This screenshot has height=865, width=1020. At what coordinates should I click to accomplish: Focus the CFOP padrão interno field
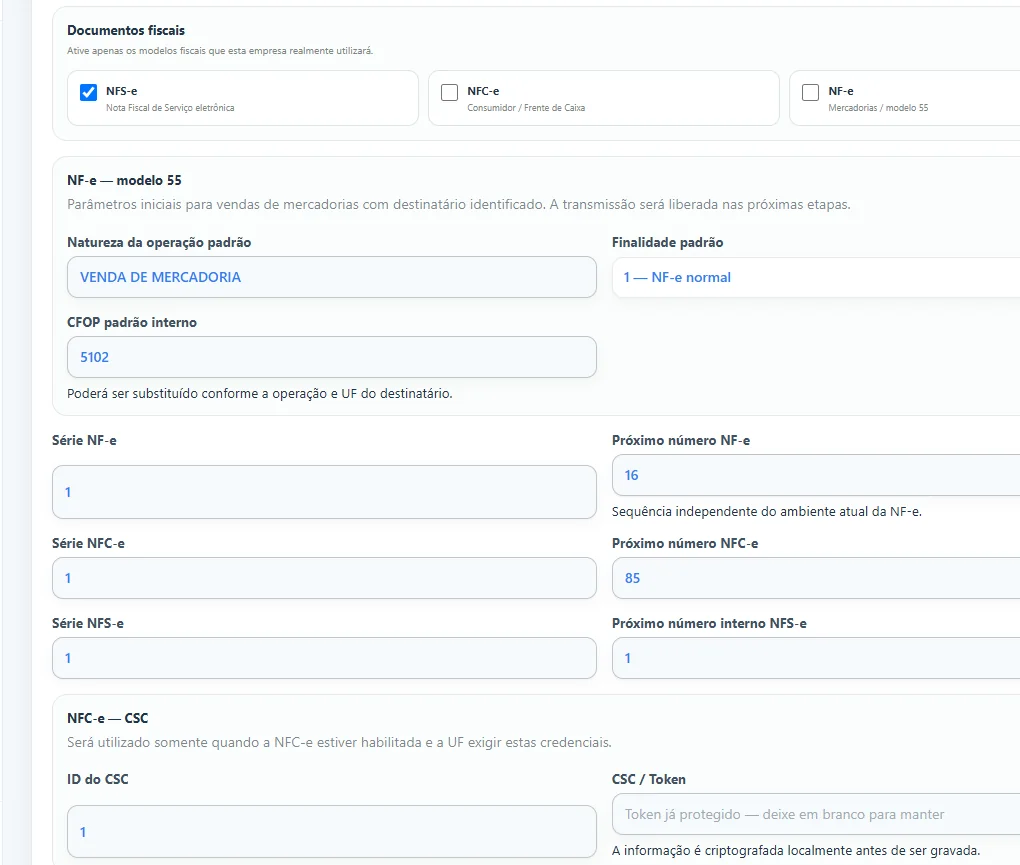pyautogui.click(x=332, y=357)
